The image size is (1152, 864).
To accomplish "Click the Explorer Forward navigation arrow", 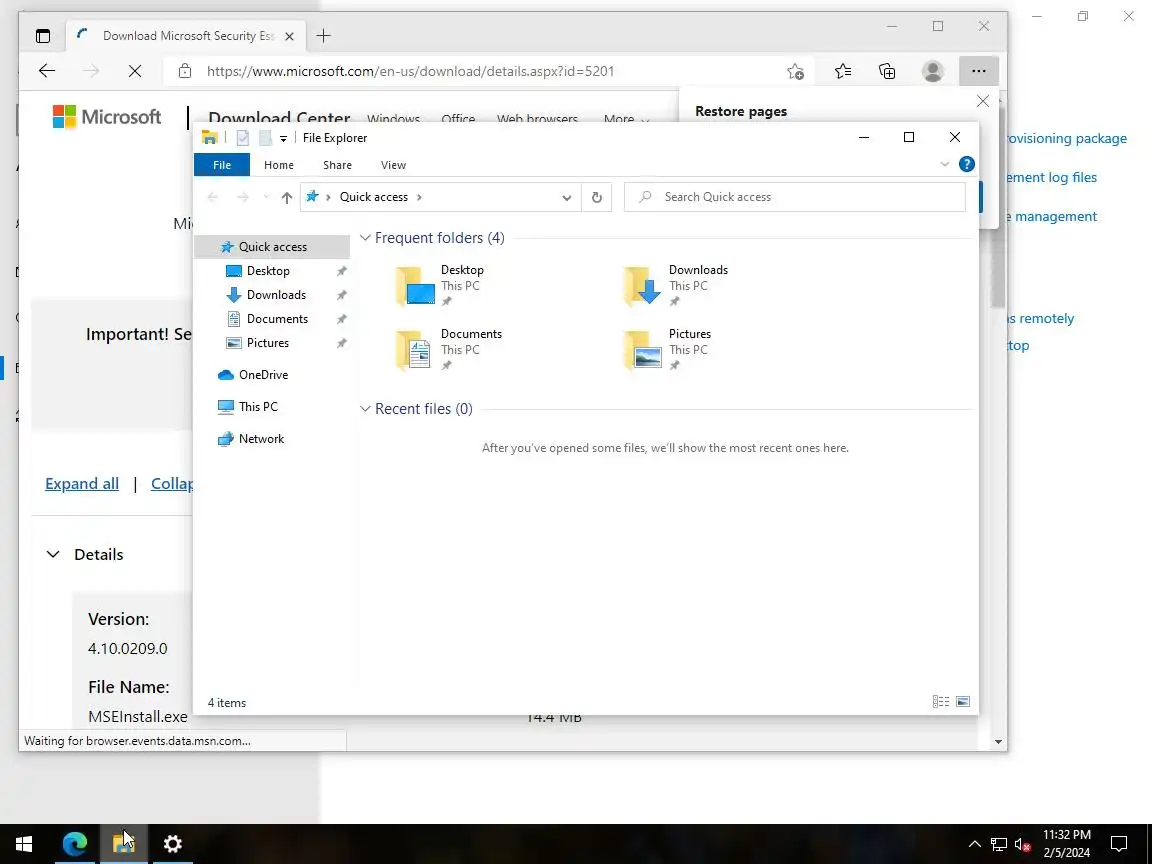I will [242, 197].
